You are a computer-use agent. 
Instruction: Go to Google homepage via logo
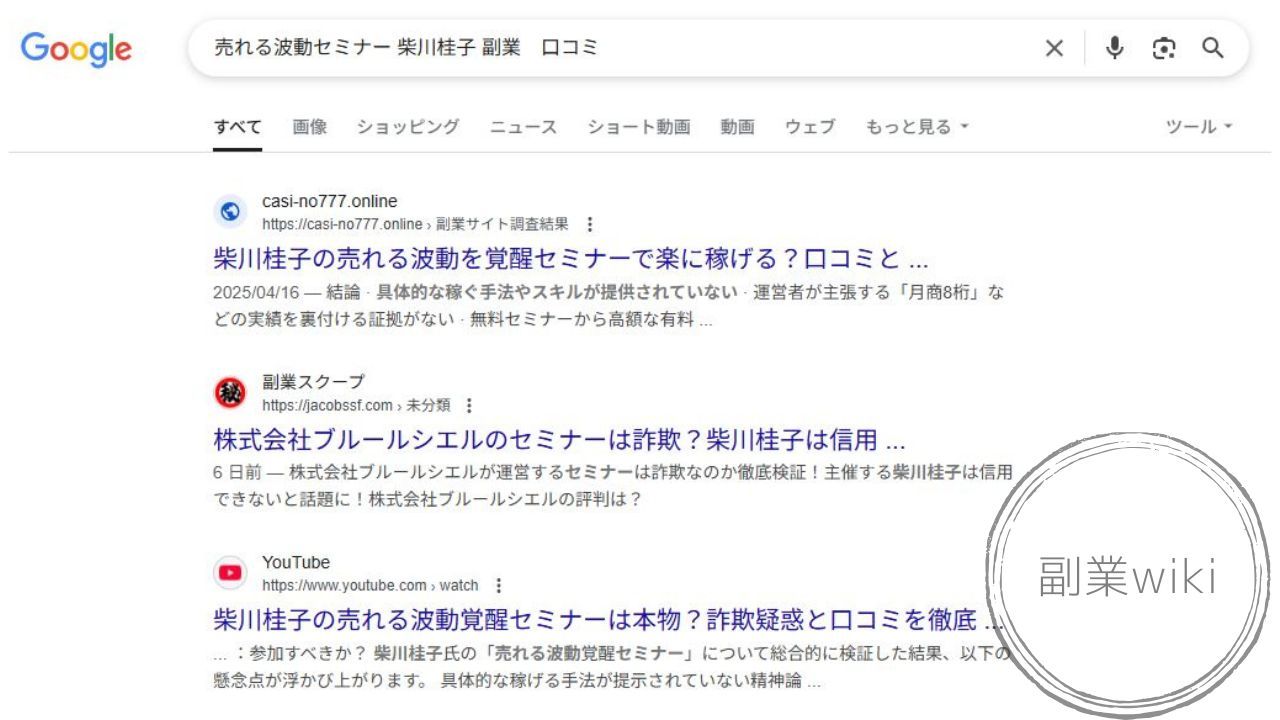[x=76, y=49]
